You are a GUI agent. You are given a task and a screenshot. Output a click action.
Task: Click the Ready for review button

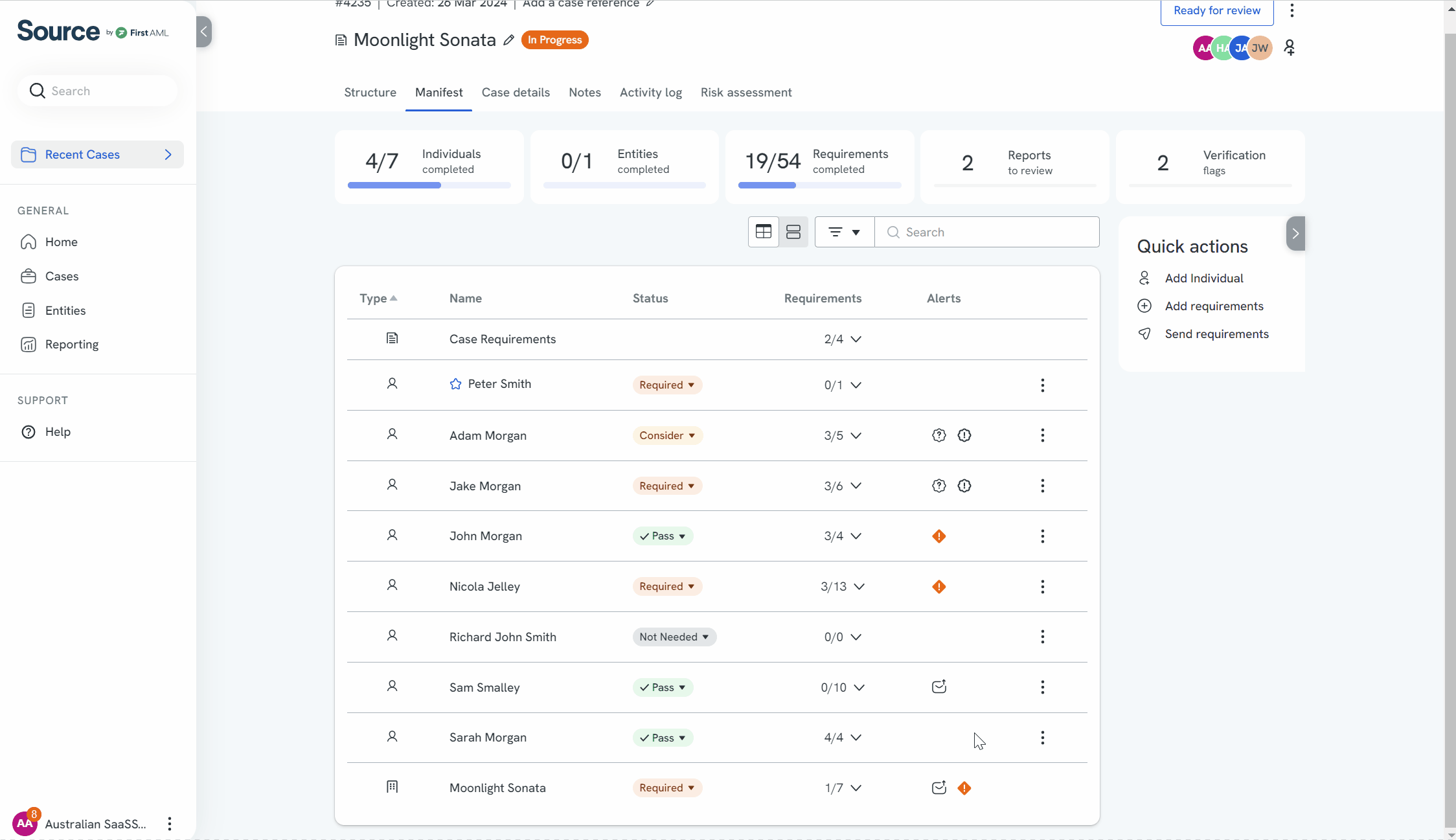pos(1217,11)
